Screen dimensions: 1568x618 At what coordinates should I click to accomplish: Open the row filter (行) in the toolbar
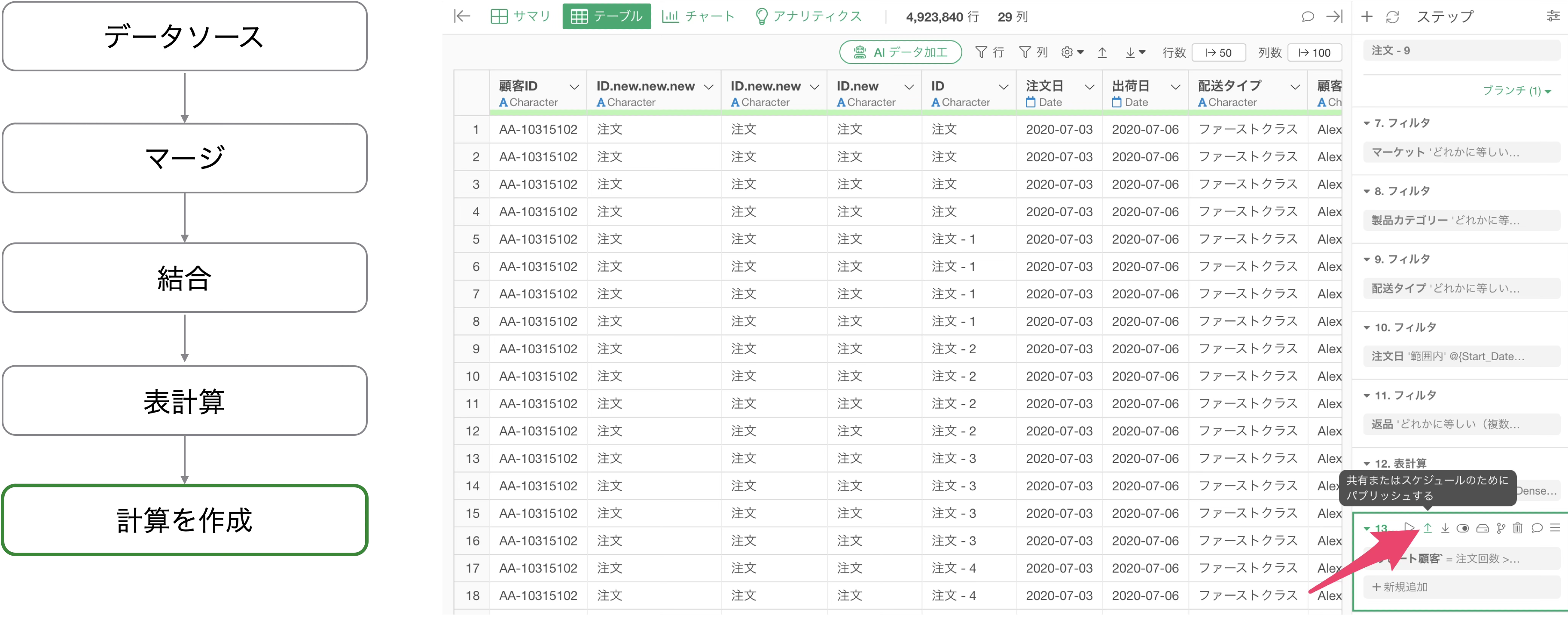[990, 52]
